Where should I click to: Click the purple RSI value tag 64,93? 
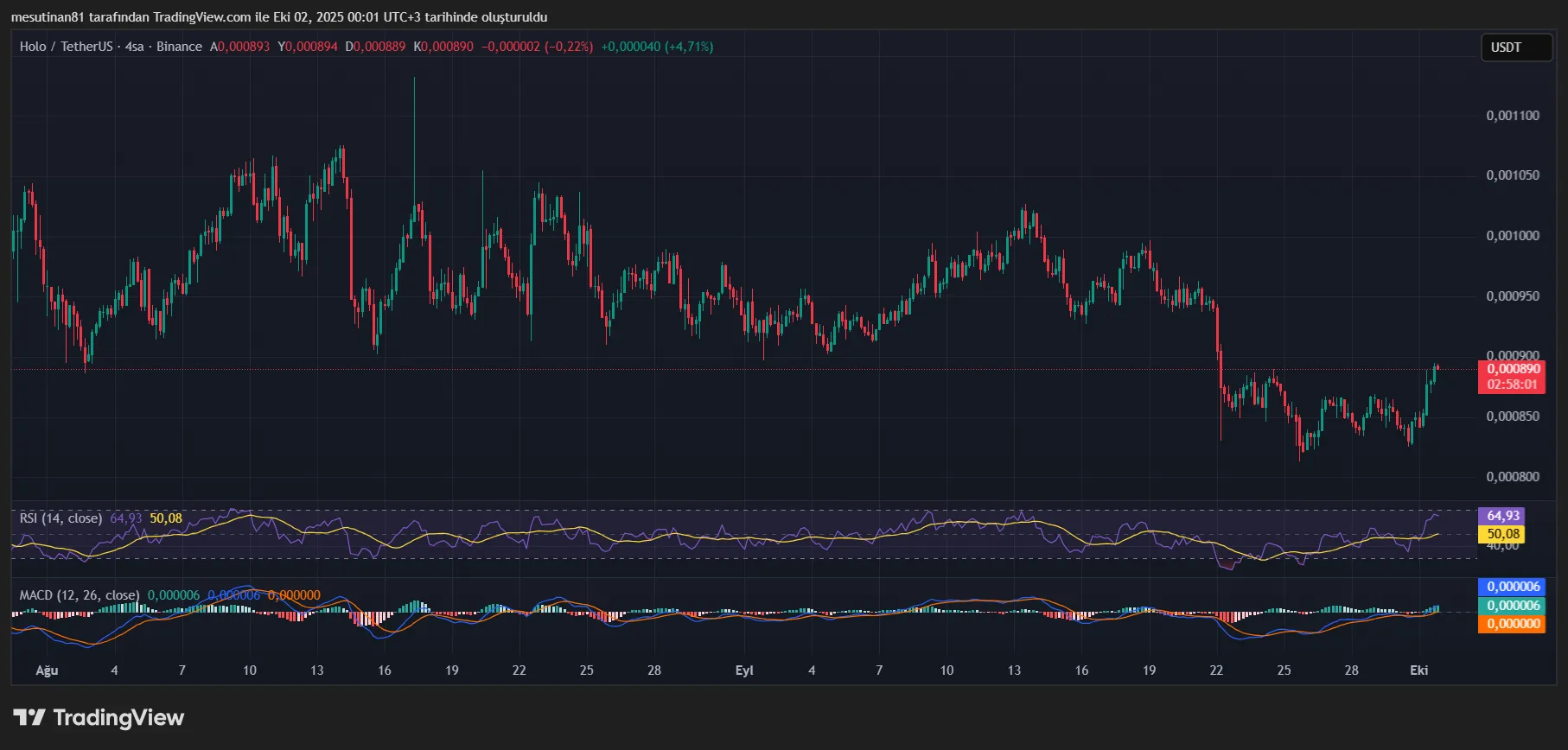click(1502, 516)
